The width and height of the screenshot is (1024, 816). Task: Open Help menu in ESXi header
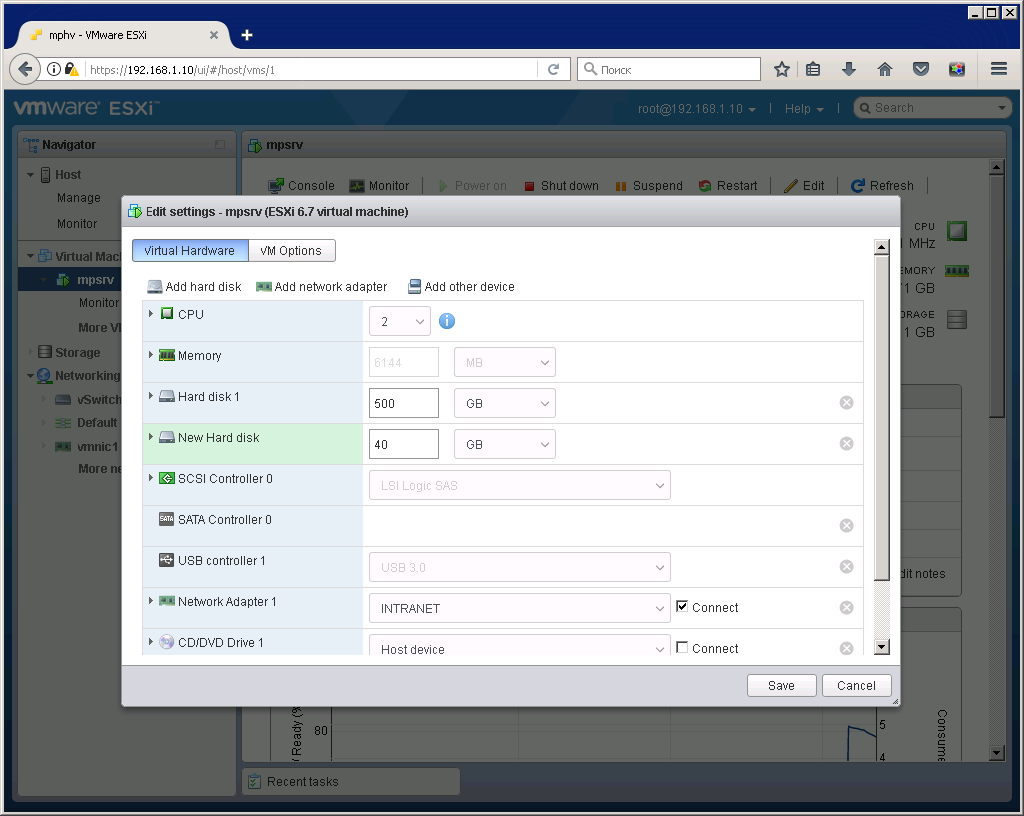pos(804,109)
